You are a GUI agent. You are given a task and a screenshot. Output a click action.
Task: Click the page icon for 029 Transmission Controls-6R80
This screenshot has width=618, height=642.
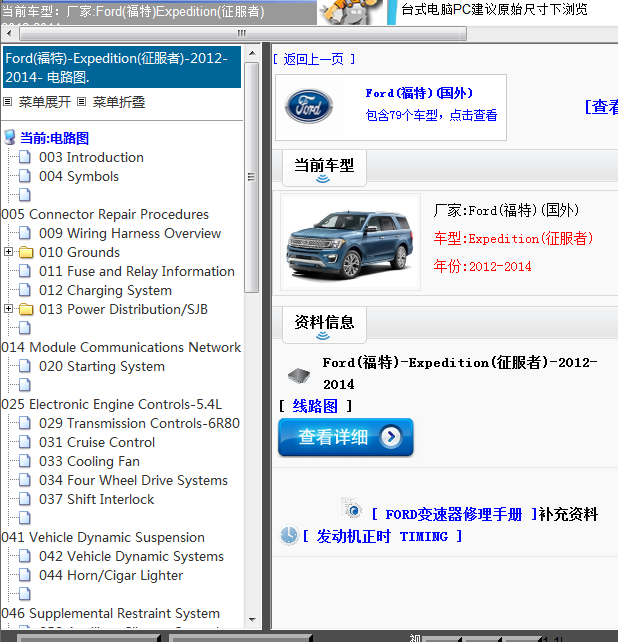(x=25, y=423)
